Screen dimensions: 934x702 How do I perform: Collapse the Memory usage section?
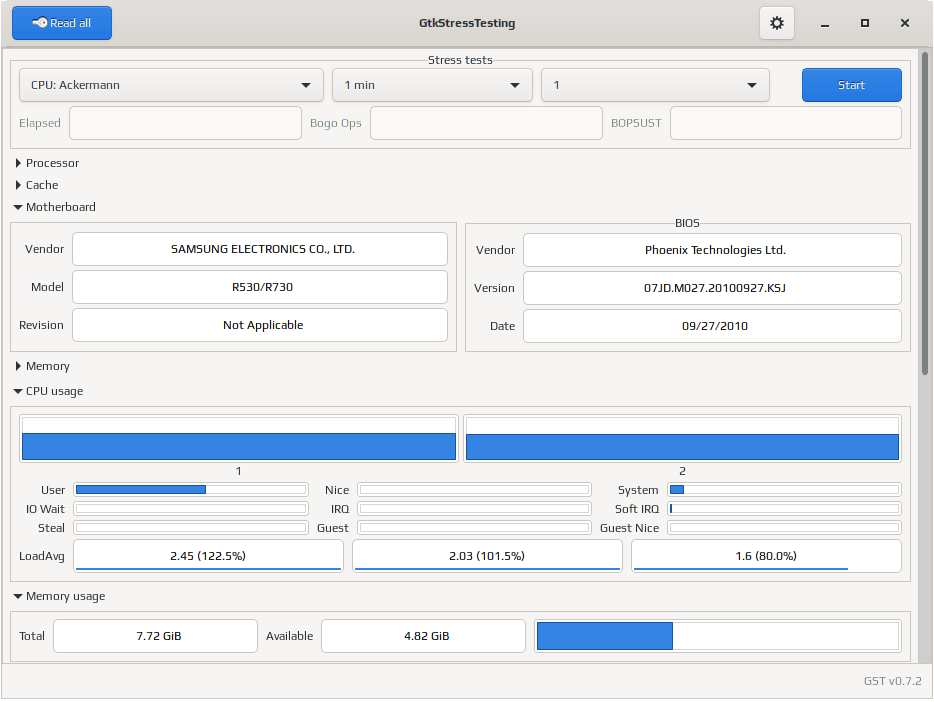(60, 596)
